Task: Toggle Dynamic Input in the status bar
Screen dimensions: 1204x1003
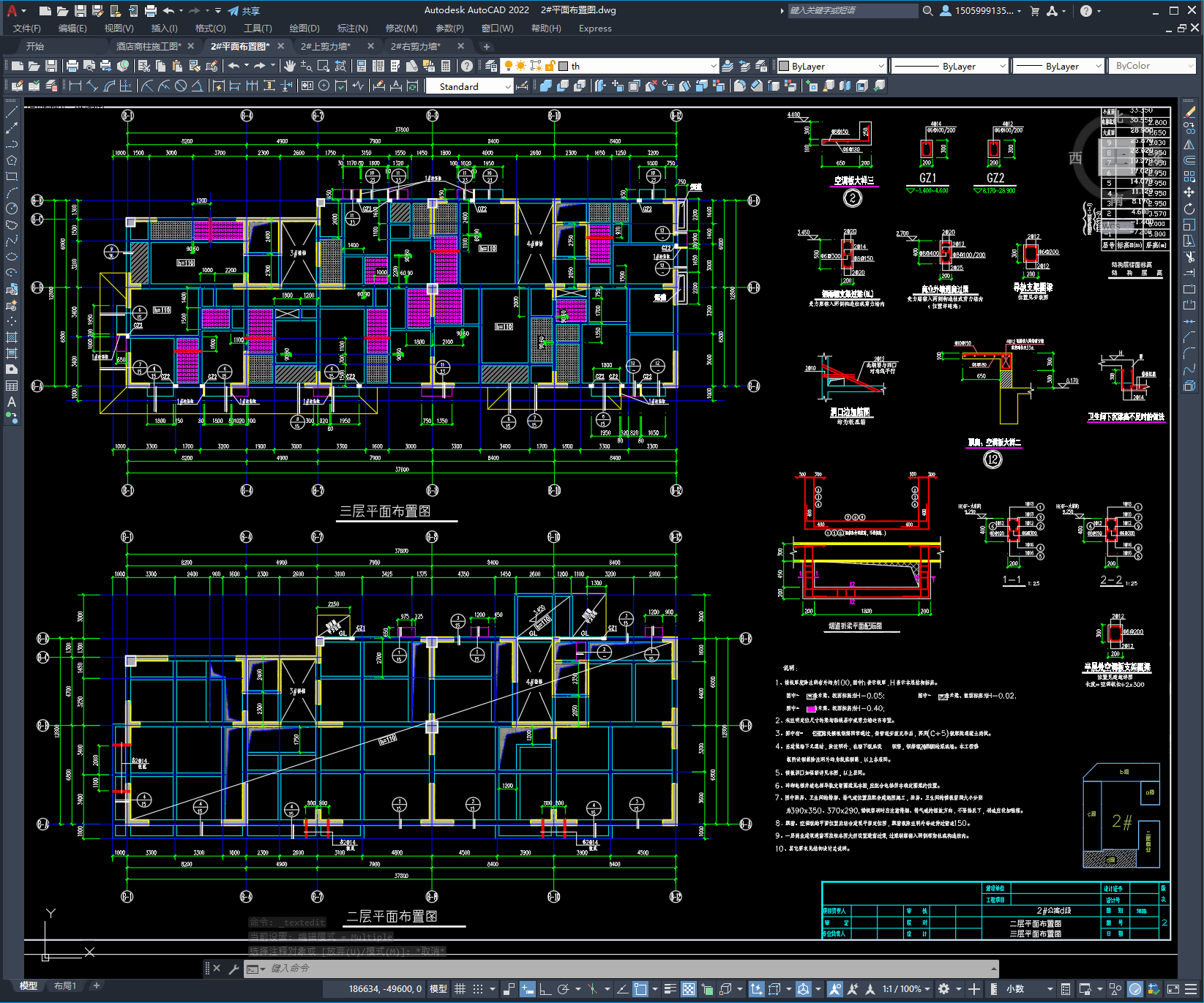Action: click(x=528, y=989)
